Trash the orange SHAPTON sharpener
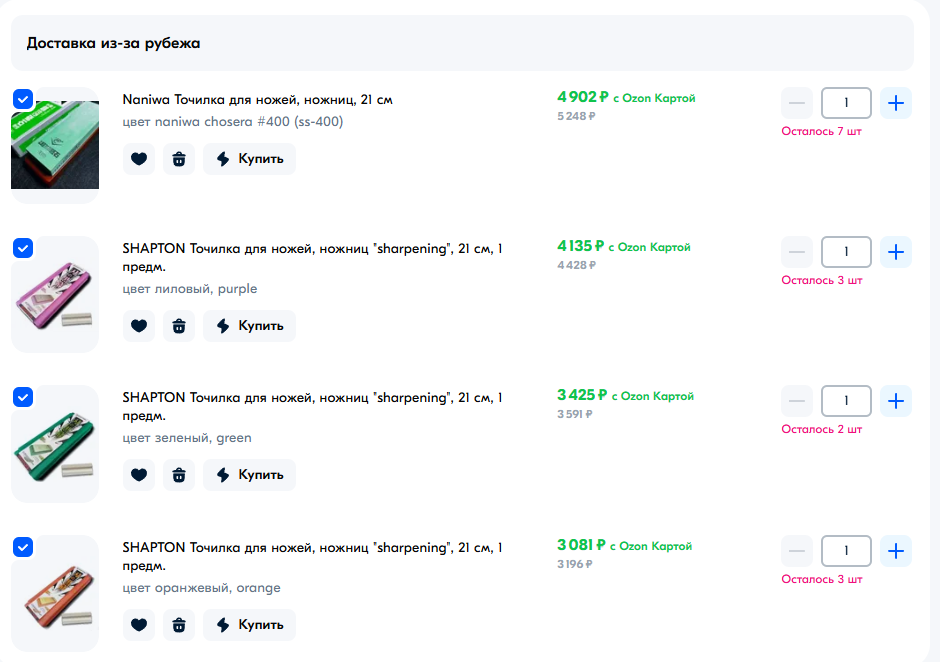Screen dimensions: 940x662 tap(179, 625)
